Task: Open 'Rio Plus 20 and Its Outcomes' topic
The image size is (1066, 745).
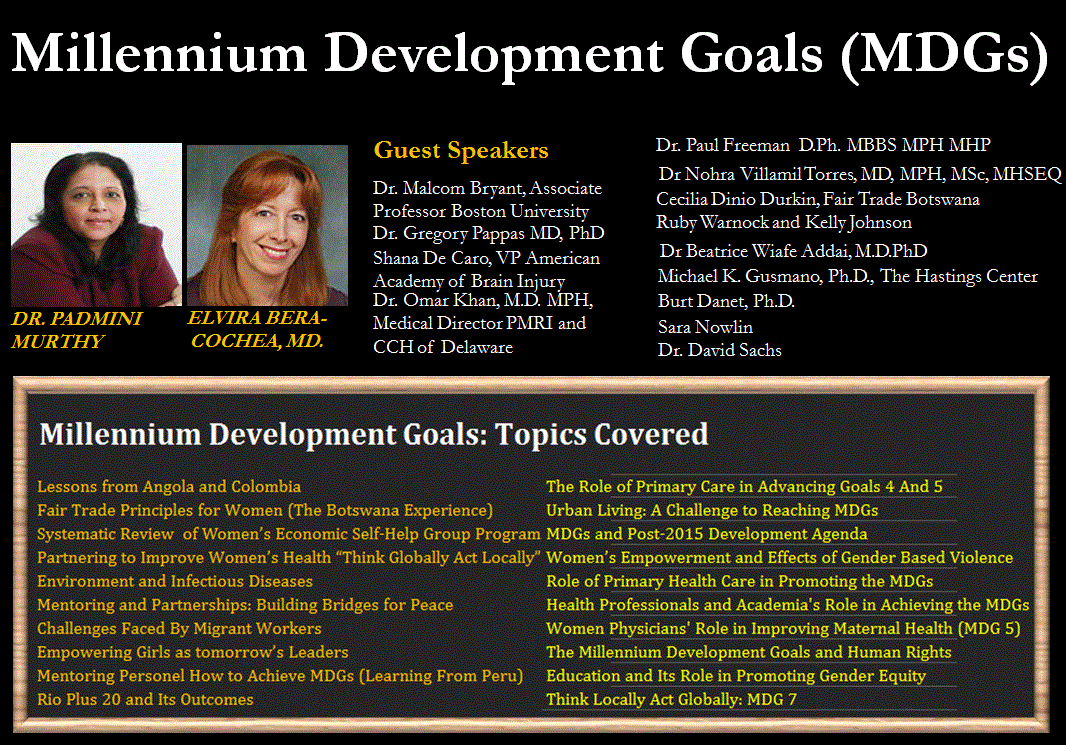Action: [x=145, y=699]
